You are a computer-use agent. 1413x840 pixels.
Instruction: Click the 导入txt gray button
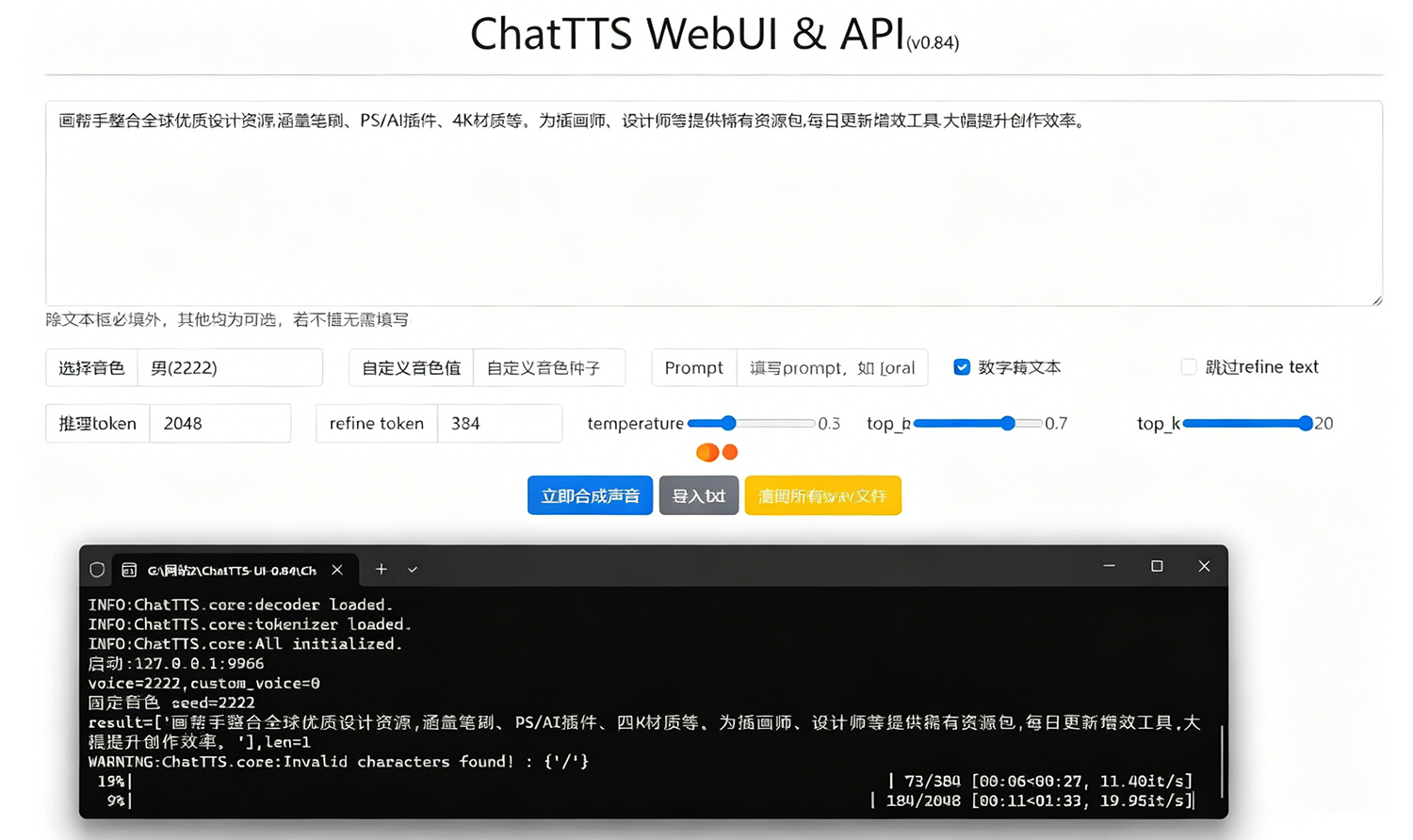click(x=699, y=495)
